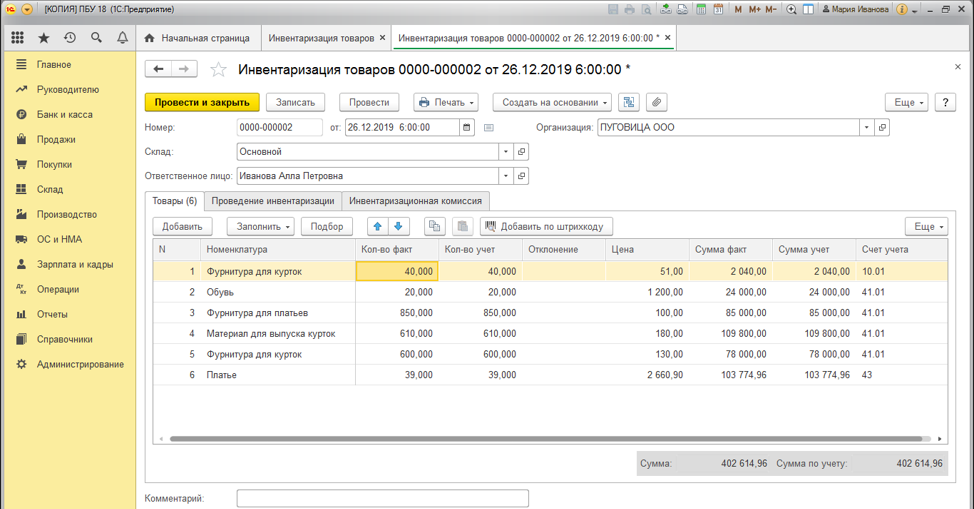Open Favorites star in top panel

[43, 38]
